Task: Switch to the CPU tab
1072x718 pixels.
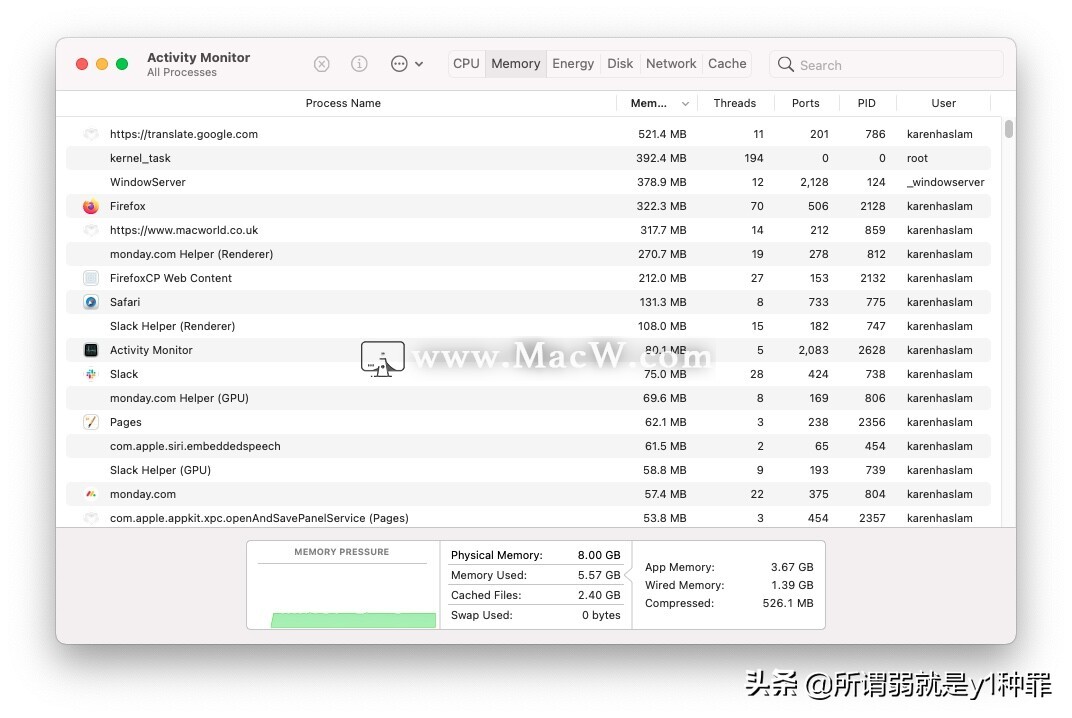Action: 466,64
